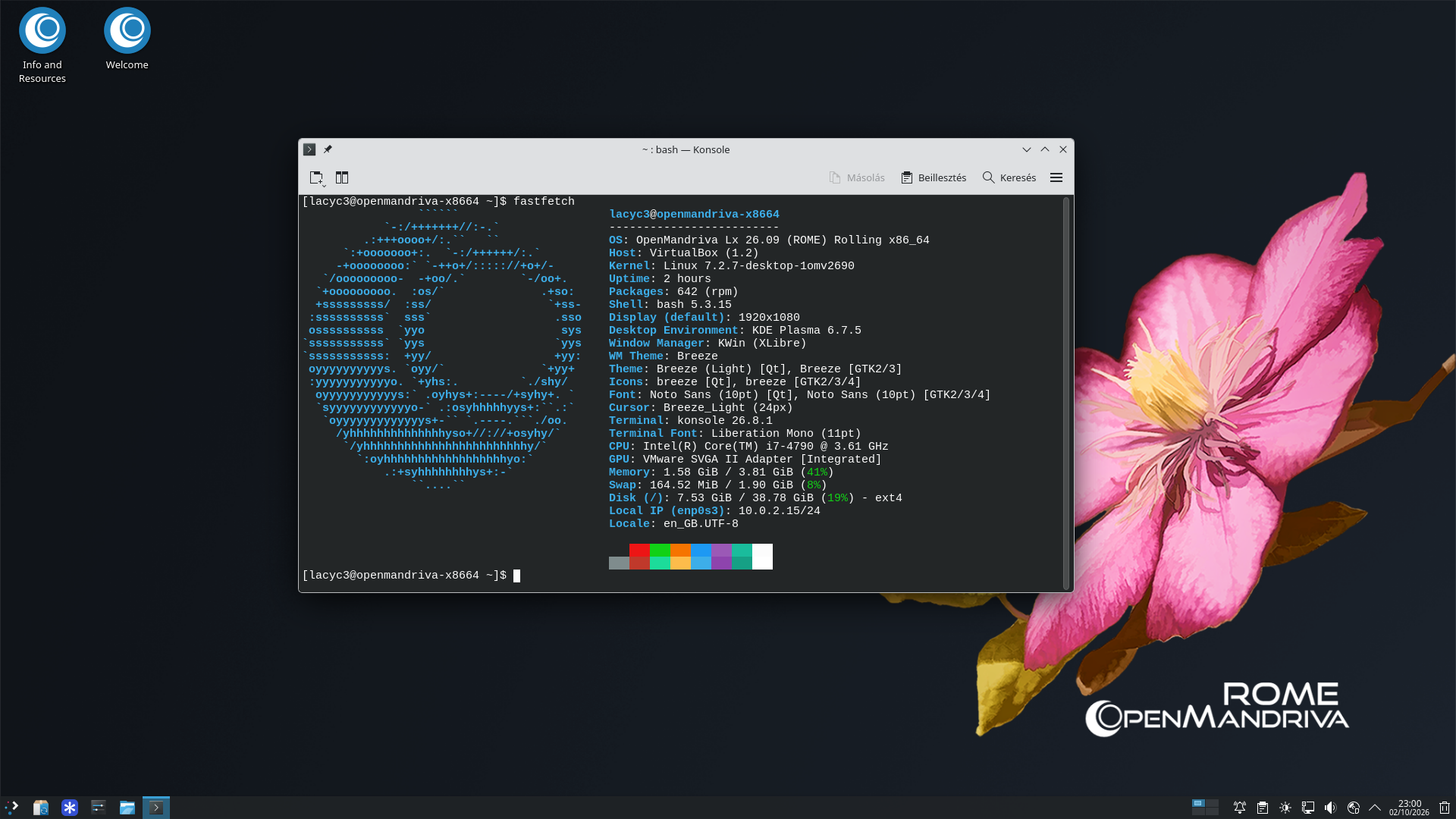Viewport: 1456px width, 819px height.
Task: Open the application launcher in the taskbar
Action: click(12, 808)
